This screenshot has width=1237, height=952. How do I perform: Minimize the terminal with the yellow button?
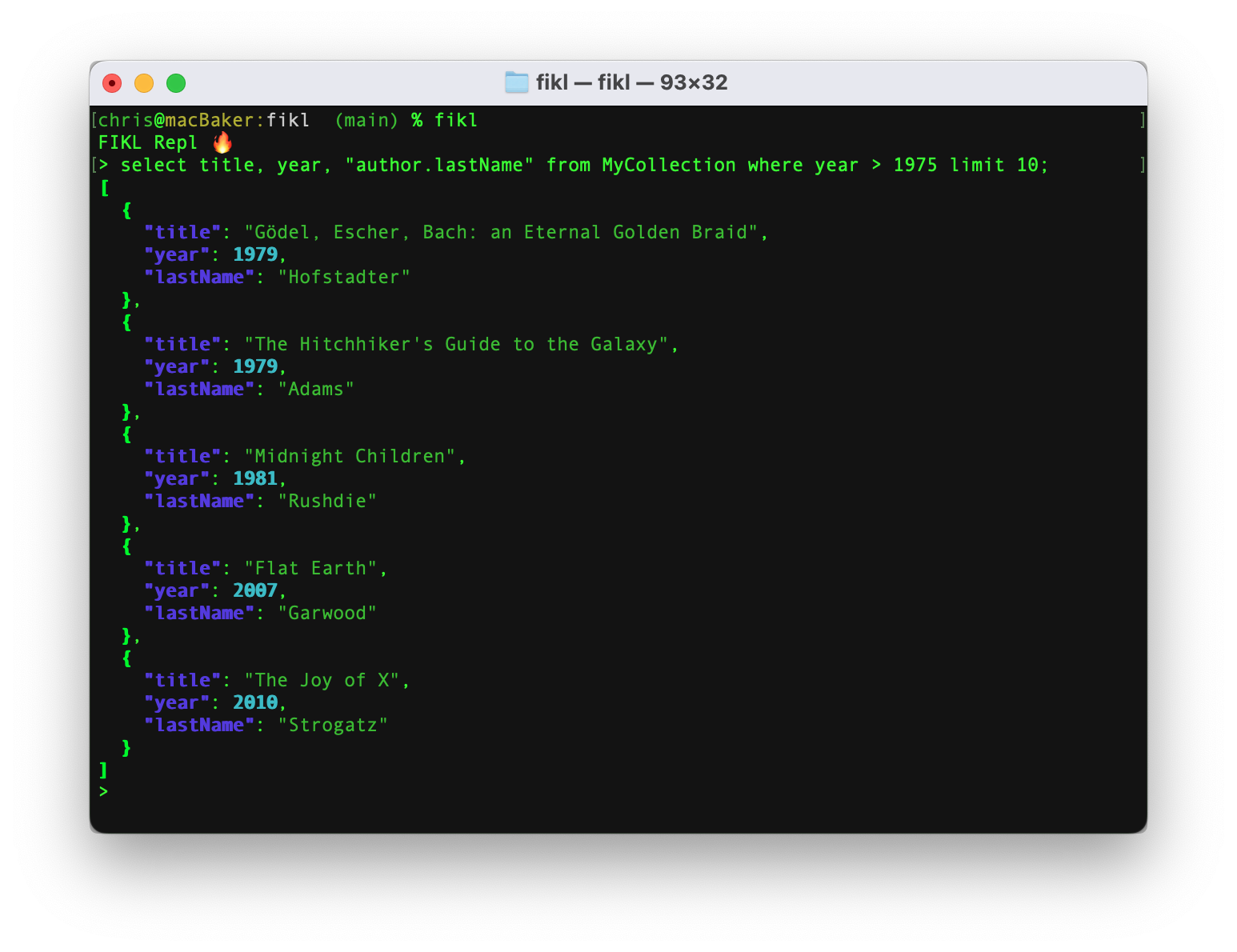[144, 83]
